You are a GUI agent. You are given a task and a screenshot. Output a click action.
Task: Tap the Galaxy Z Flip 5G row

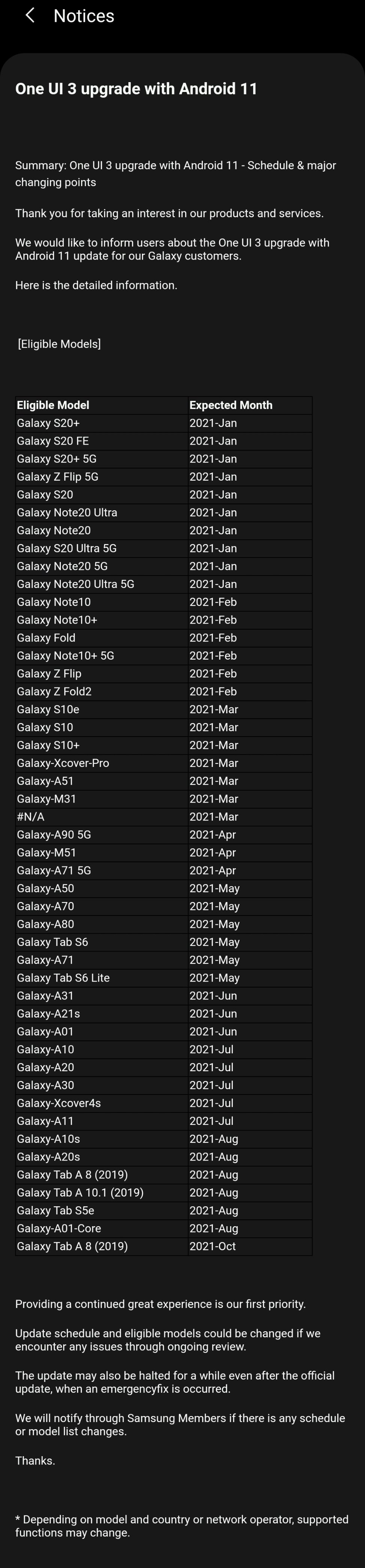tap(163, 477)
